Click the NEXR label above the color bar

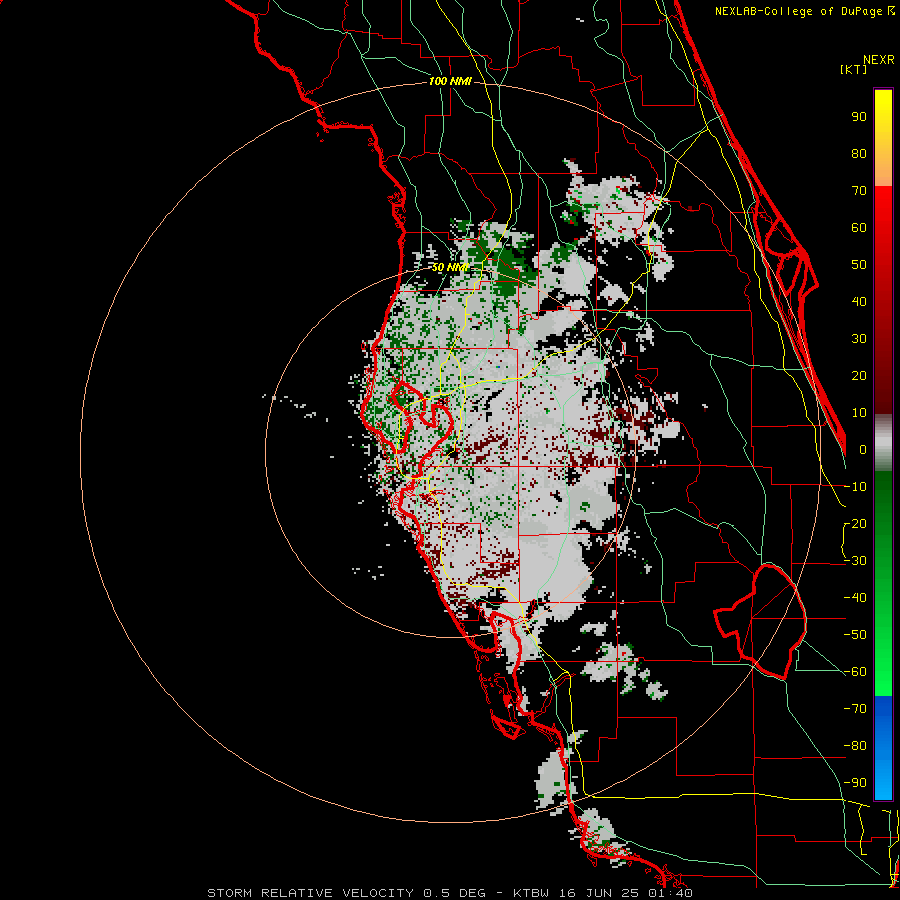[x=879, y=60]
